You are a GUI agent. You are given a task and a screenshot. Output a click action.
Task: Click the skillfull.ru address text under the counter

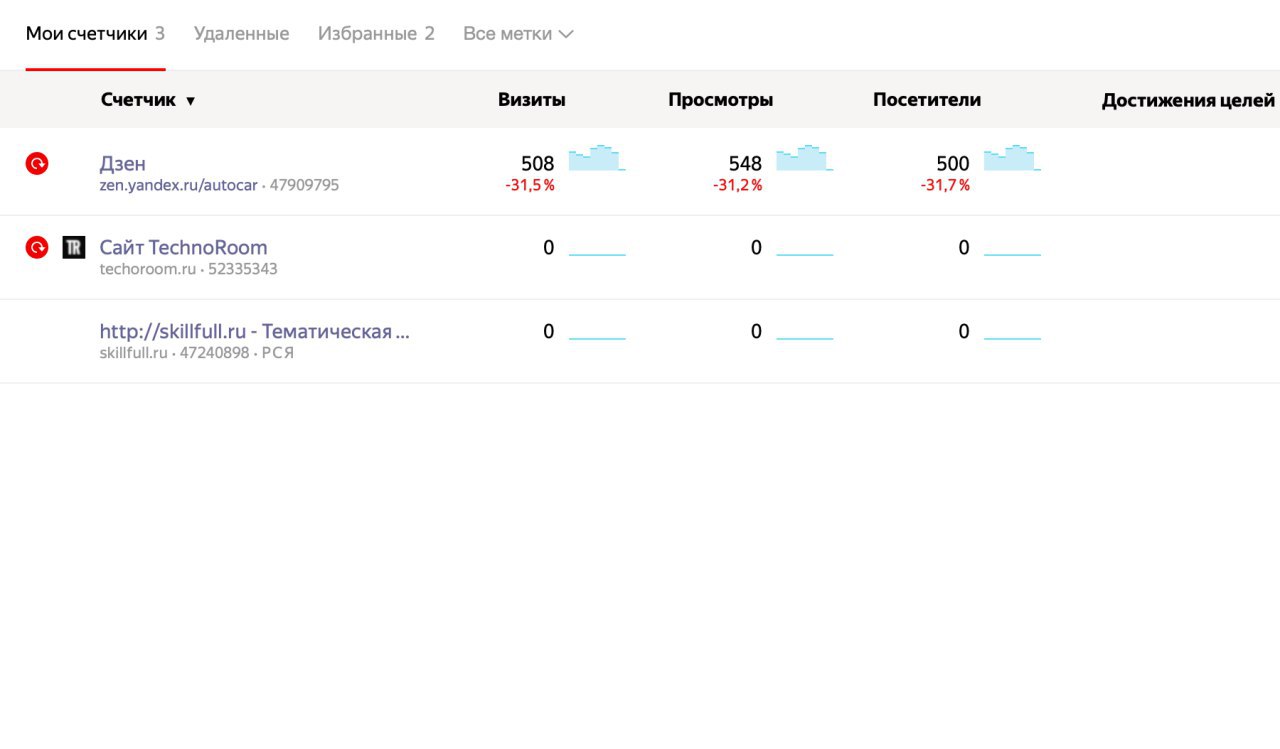(134, 353)
